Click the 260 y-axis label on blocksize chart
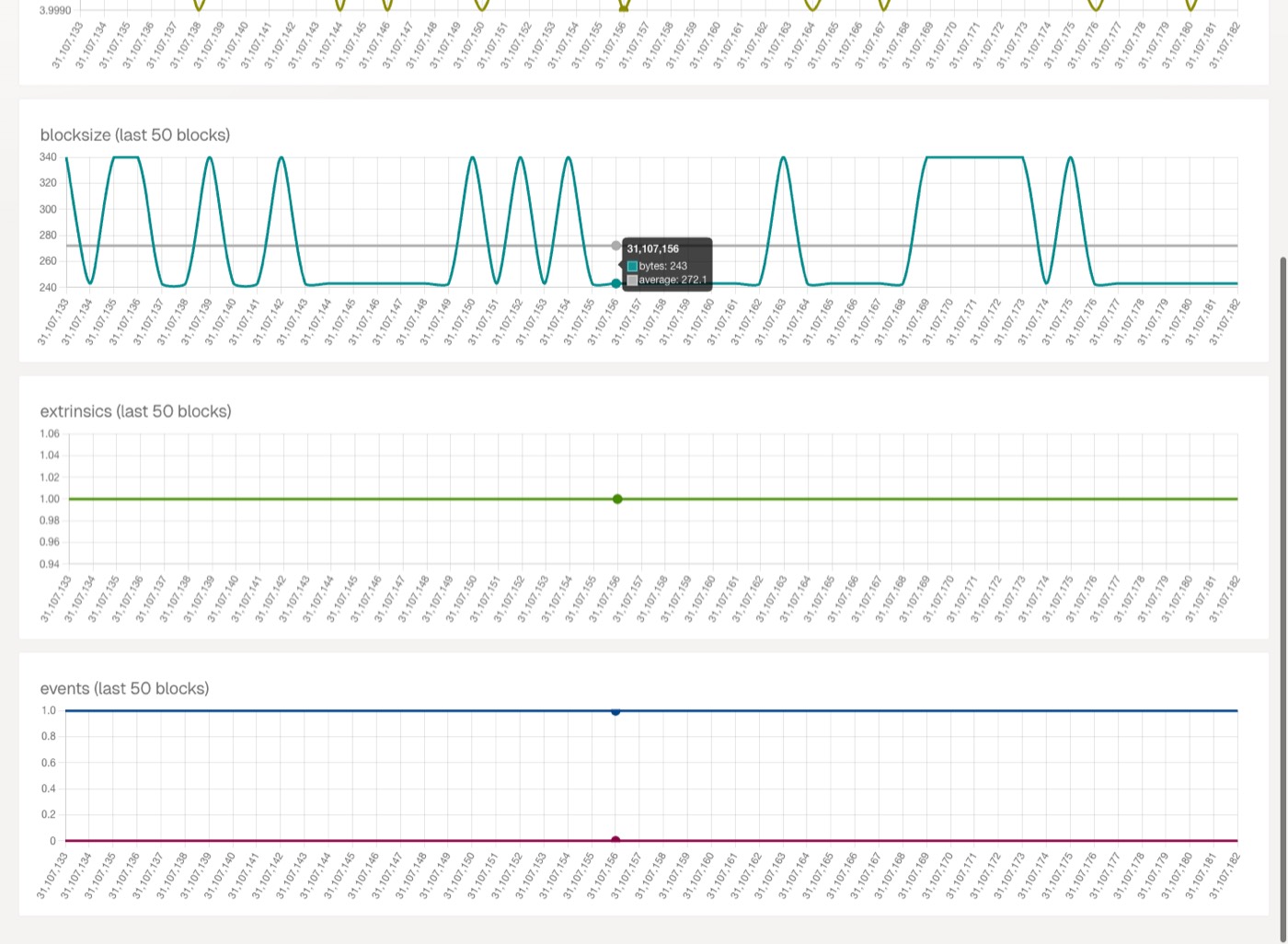Screen dimensions: 1288x944 48,261
